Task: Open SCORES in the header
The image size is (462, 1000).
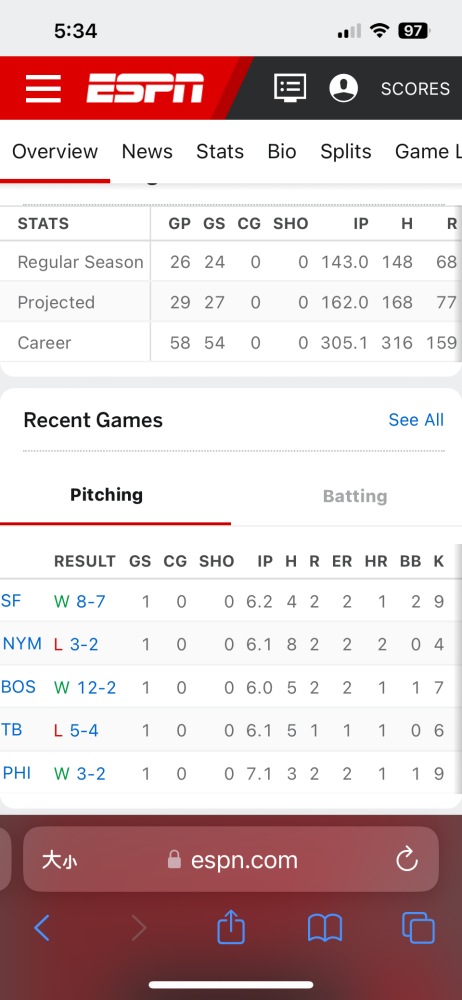Action: coord(415,89)
